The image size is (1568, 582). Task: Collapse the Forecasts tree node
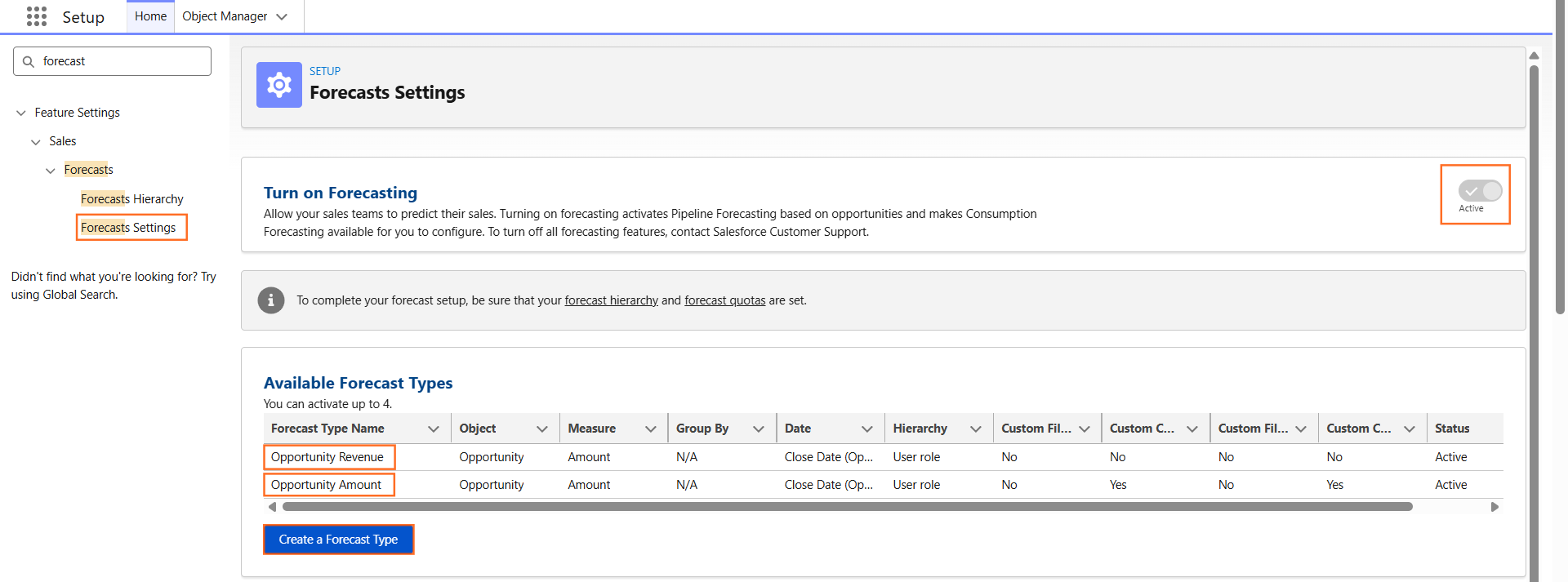coord(51,170)
